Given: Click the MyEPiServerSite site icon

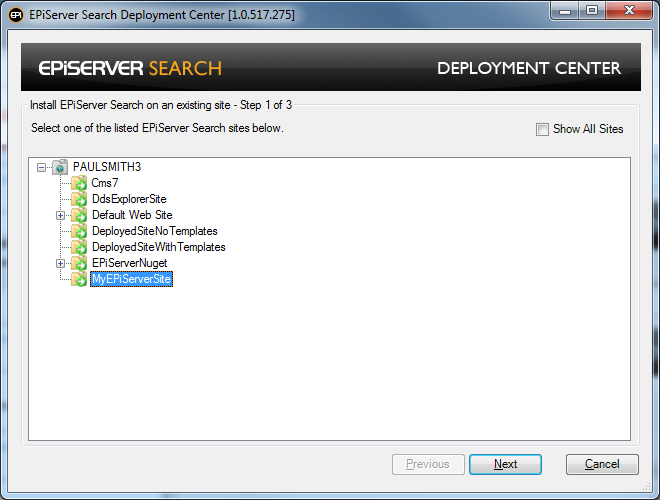Looking at the screenshot, I should point(79,279).
